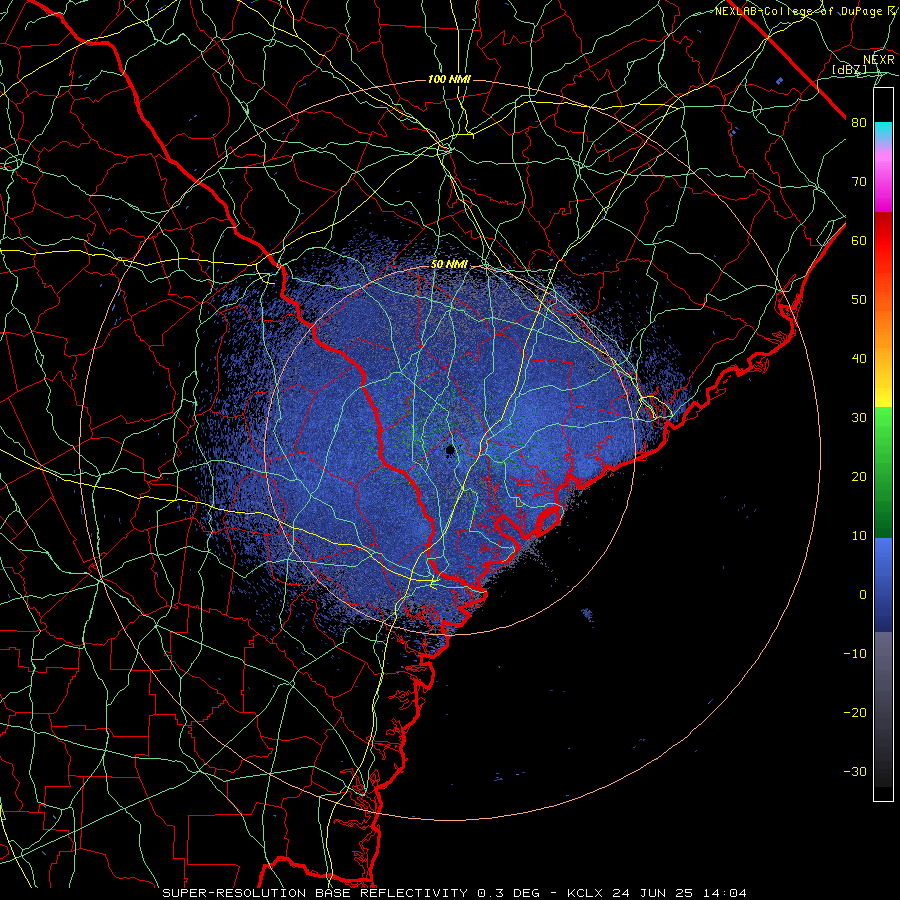Viewport: 900px width, 900px height.
Task: Click the [dBZ] unit label
Action: (x=849, y=70)
